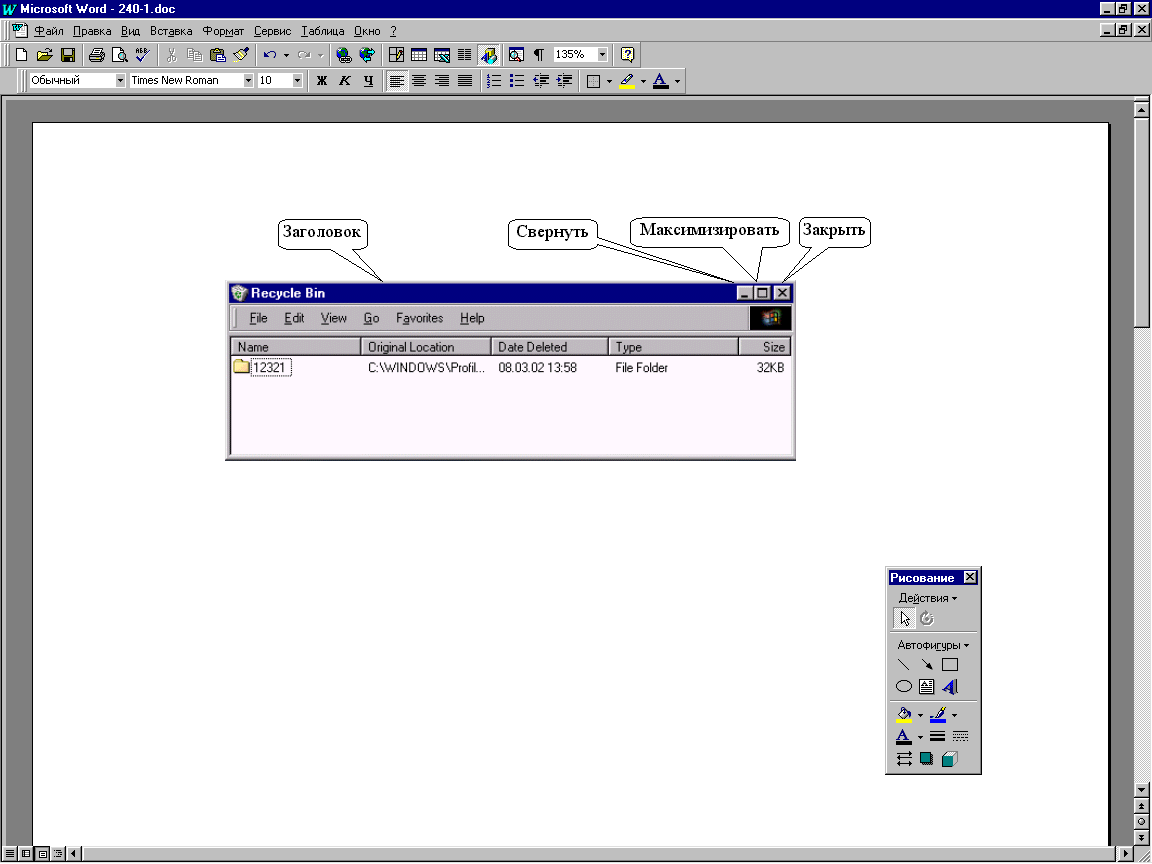Open the font color dropdown arrow on the toolbar

pos(677,81)
